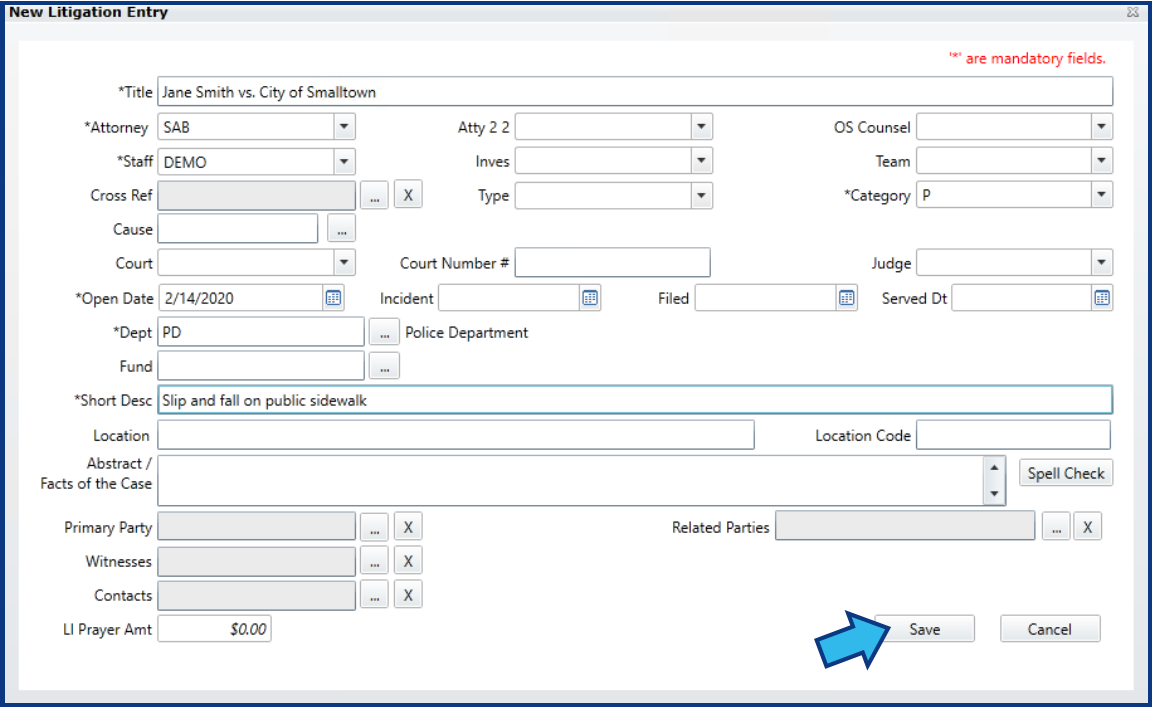Click into the Abstract / Facts text area

pos(571,481)
